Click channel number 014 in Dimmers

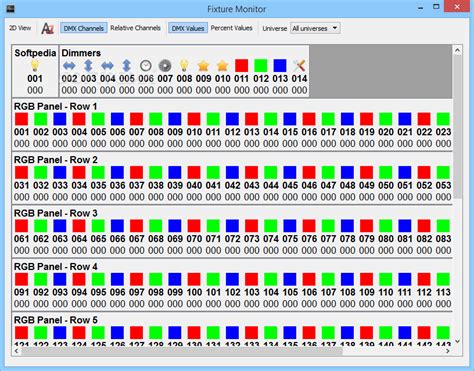299,79
